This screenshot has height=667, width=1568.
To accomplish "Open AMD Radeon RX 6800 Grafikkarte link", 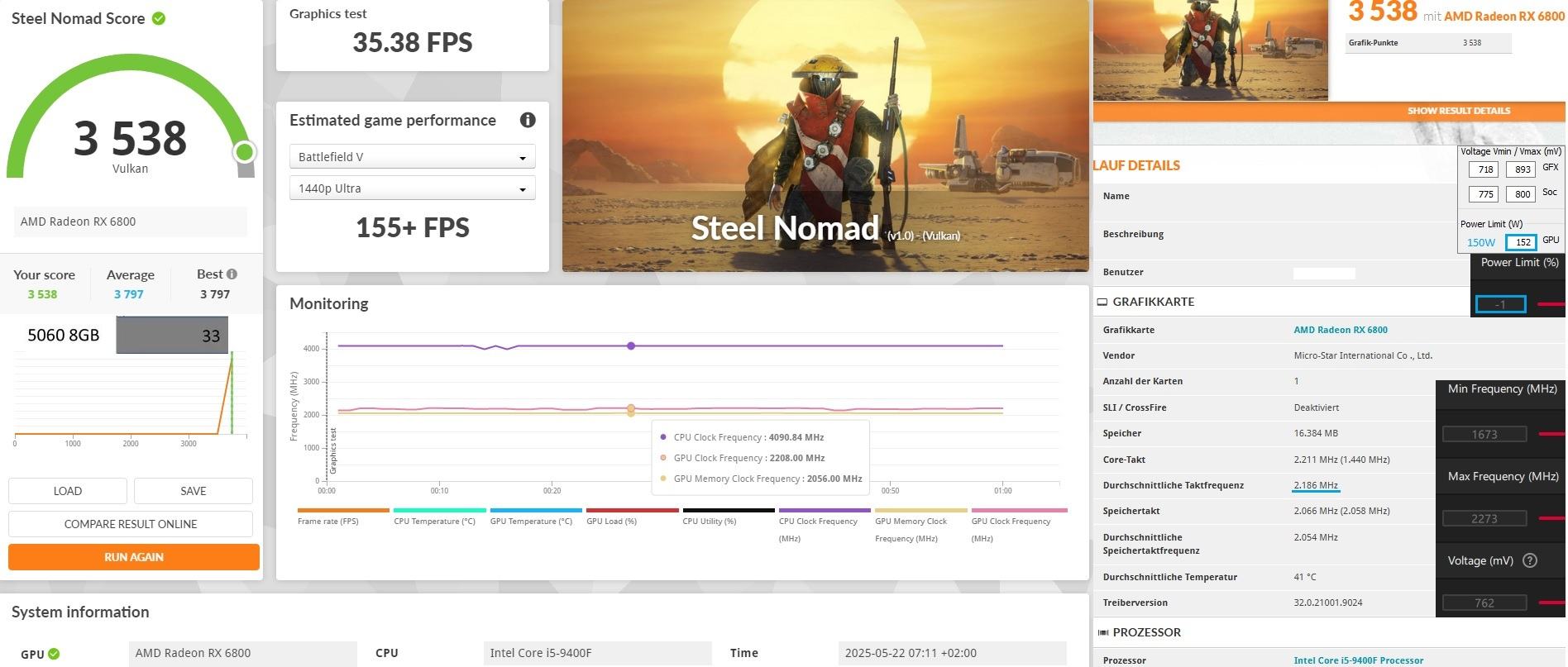I will click(1341, 330).
